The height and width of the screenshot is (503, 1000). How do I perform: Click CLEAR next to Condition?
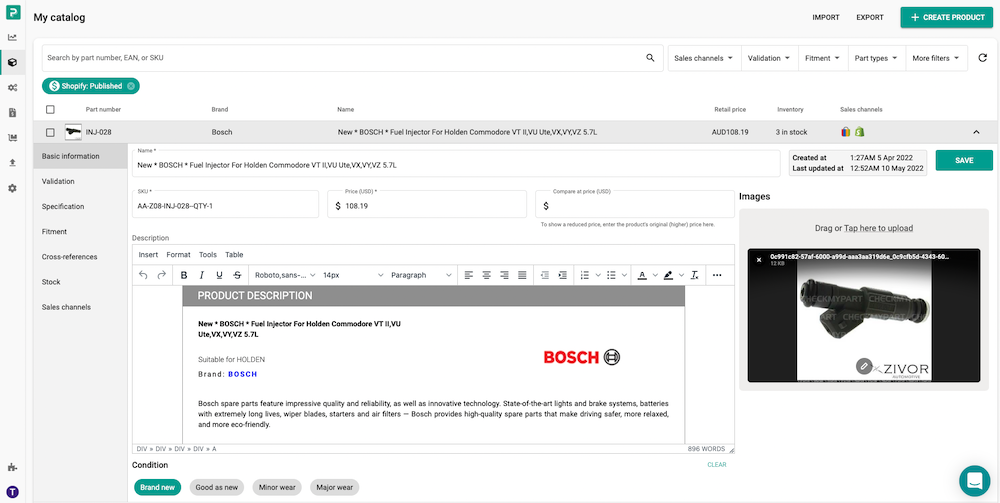click(717, 465)
